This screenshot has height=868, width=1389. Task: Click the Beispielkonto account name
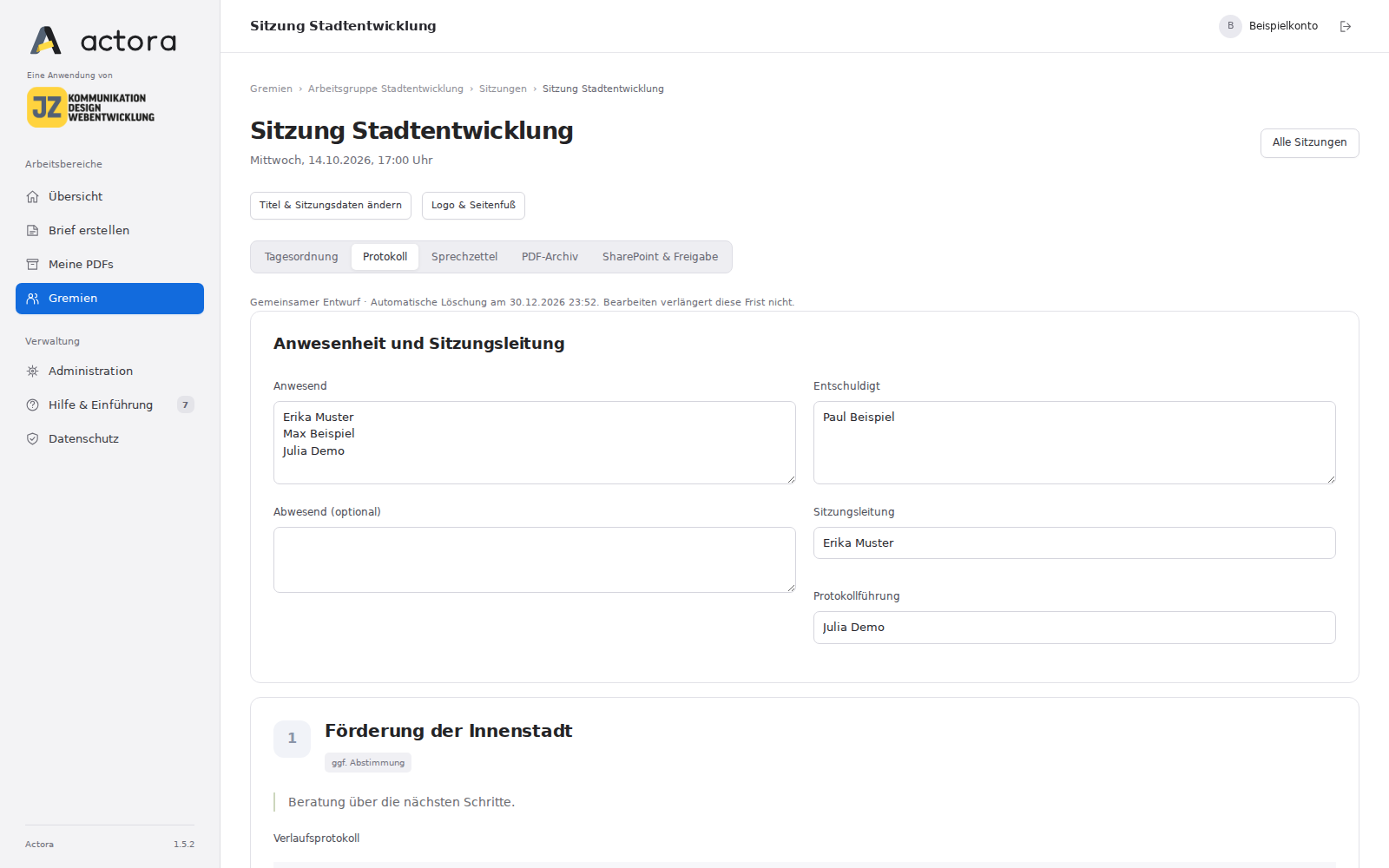pos(1283,26)
